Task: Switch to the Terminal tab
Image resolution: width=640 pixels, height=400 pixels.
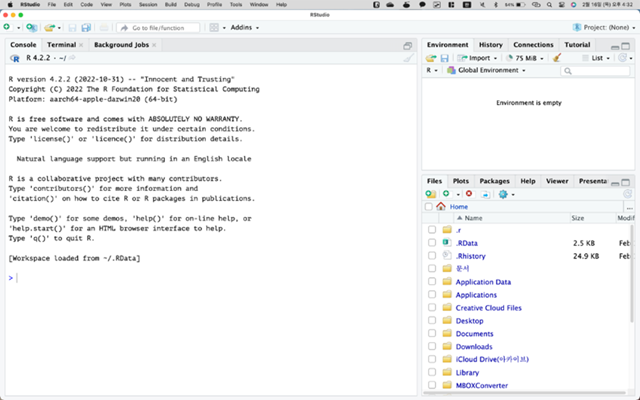Action: [x=61, y=45]
